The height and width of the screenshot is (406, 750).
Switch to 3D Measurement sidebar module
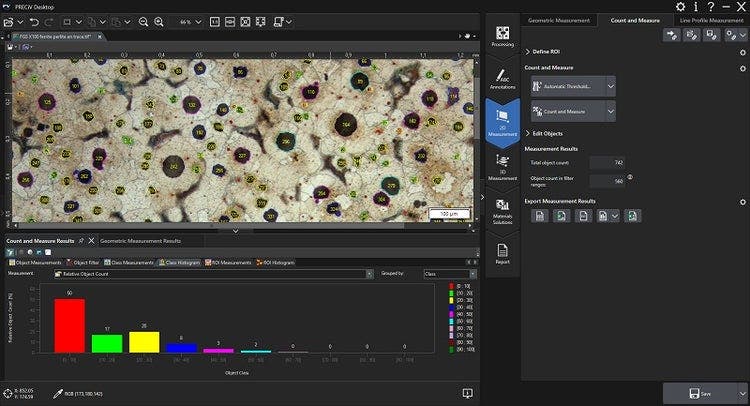click(x=502, y=165)
